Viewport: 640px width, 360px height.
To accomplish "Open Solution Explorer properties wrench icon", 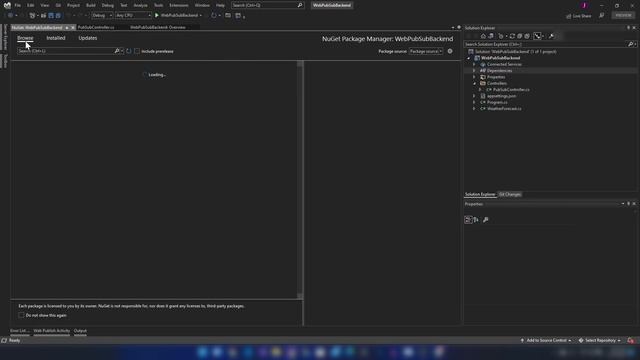I will 551,36.
